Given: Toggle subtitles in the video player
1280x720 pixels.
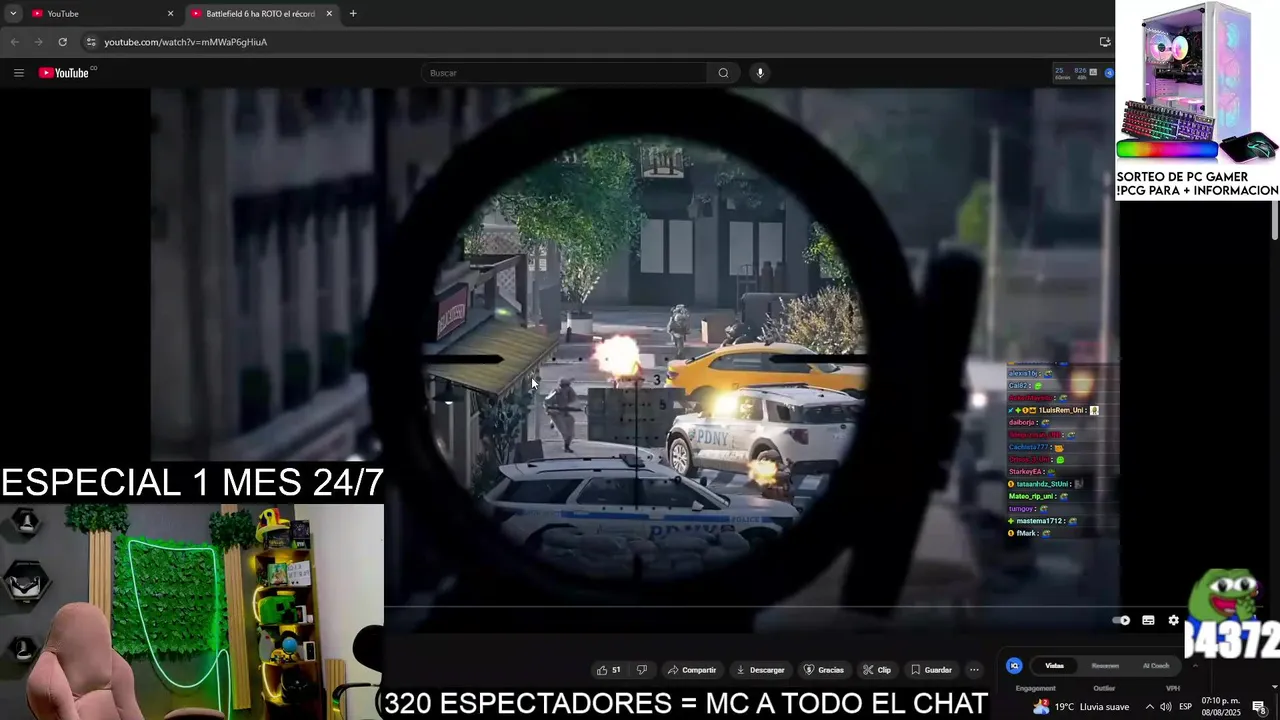Looking at the screenshot, I should tap(1148, 620).
